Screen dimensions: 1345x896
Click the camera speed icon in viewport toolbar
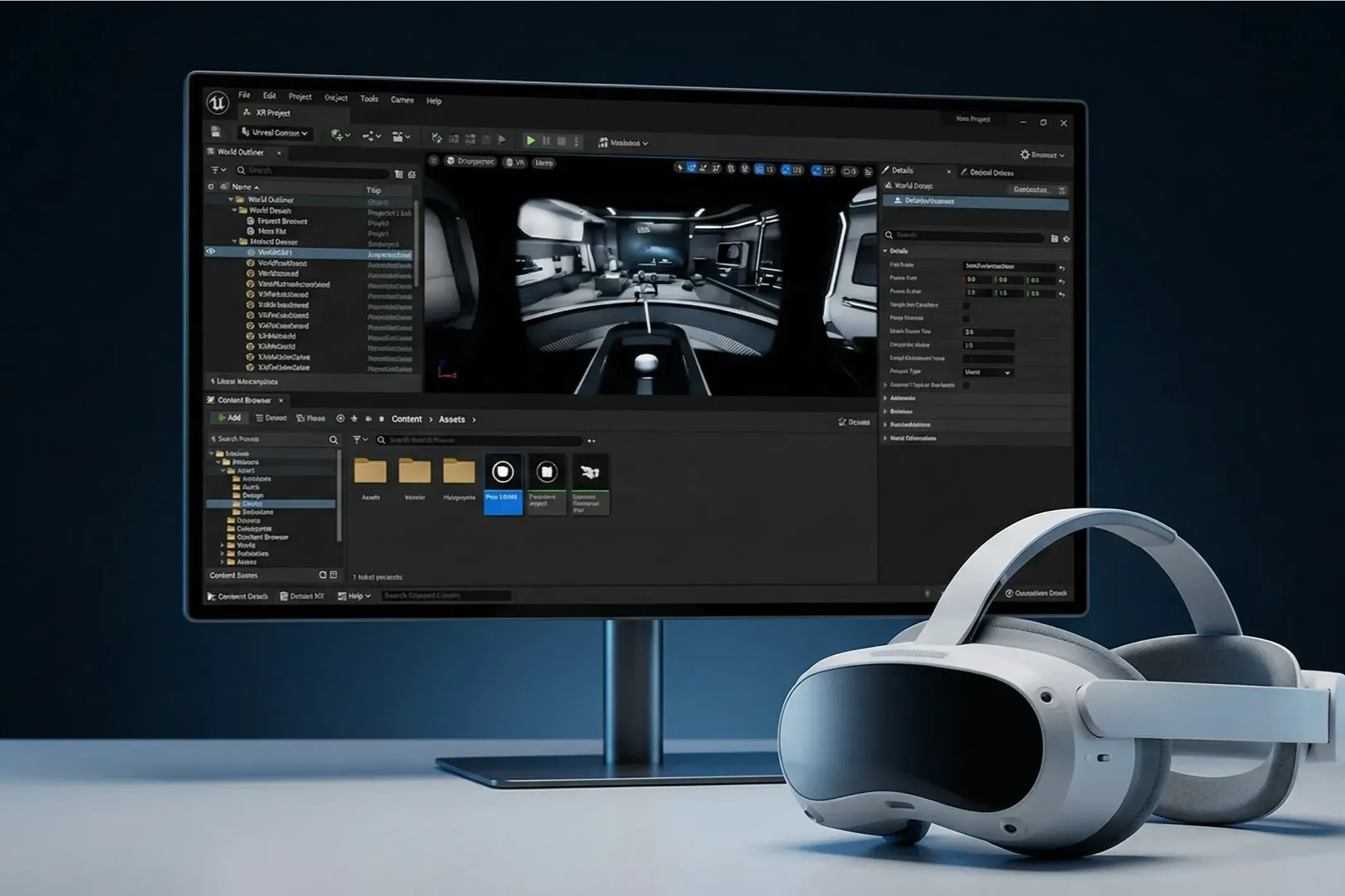850,172
